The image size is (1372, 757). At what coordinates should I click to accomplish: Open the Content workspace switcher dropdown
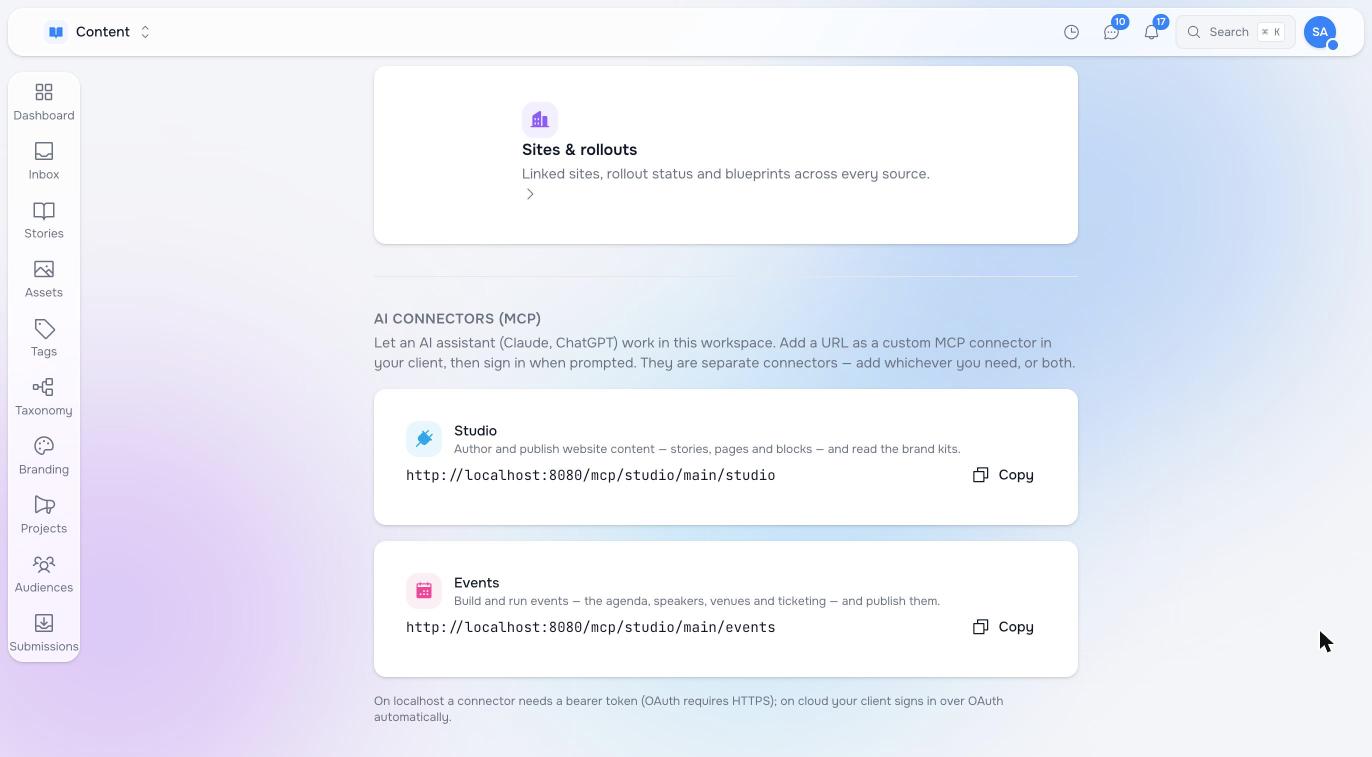click(99, 32)
